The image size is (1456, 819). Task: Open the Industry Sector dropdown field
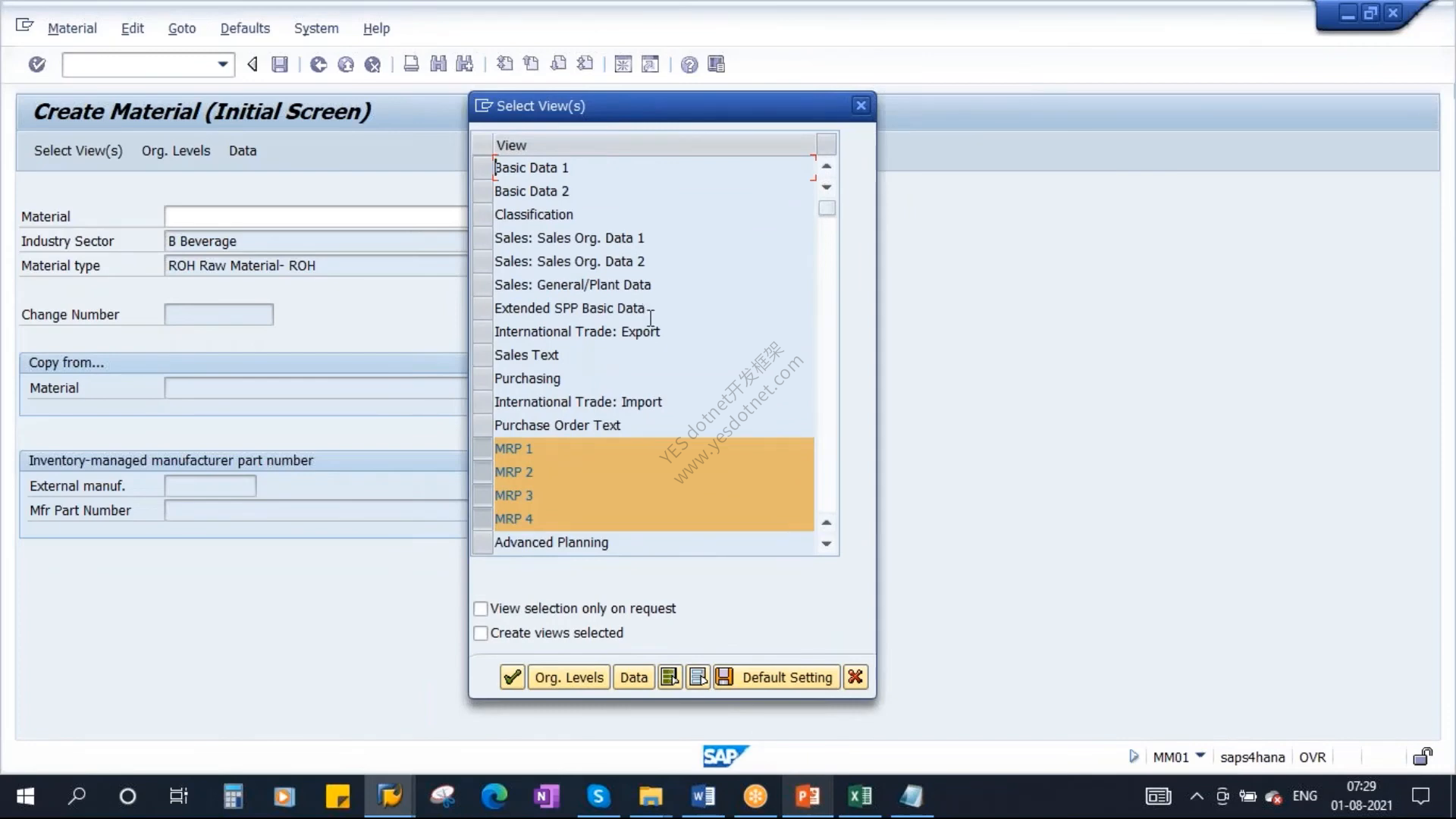tap(315, 241)
